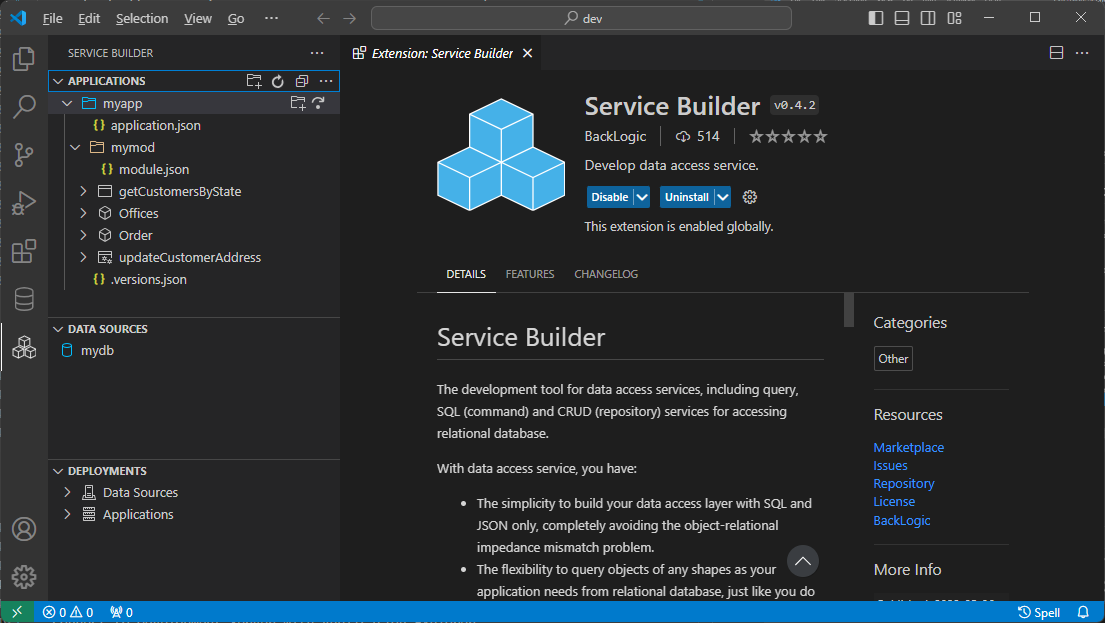Select the DETAILS tab
The image size is (1105, 623).
[x=466, y=274]
